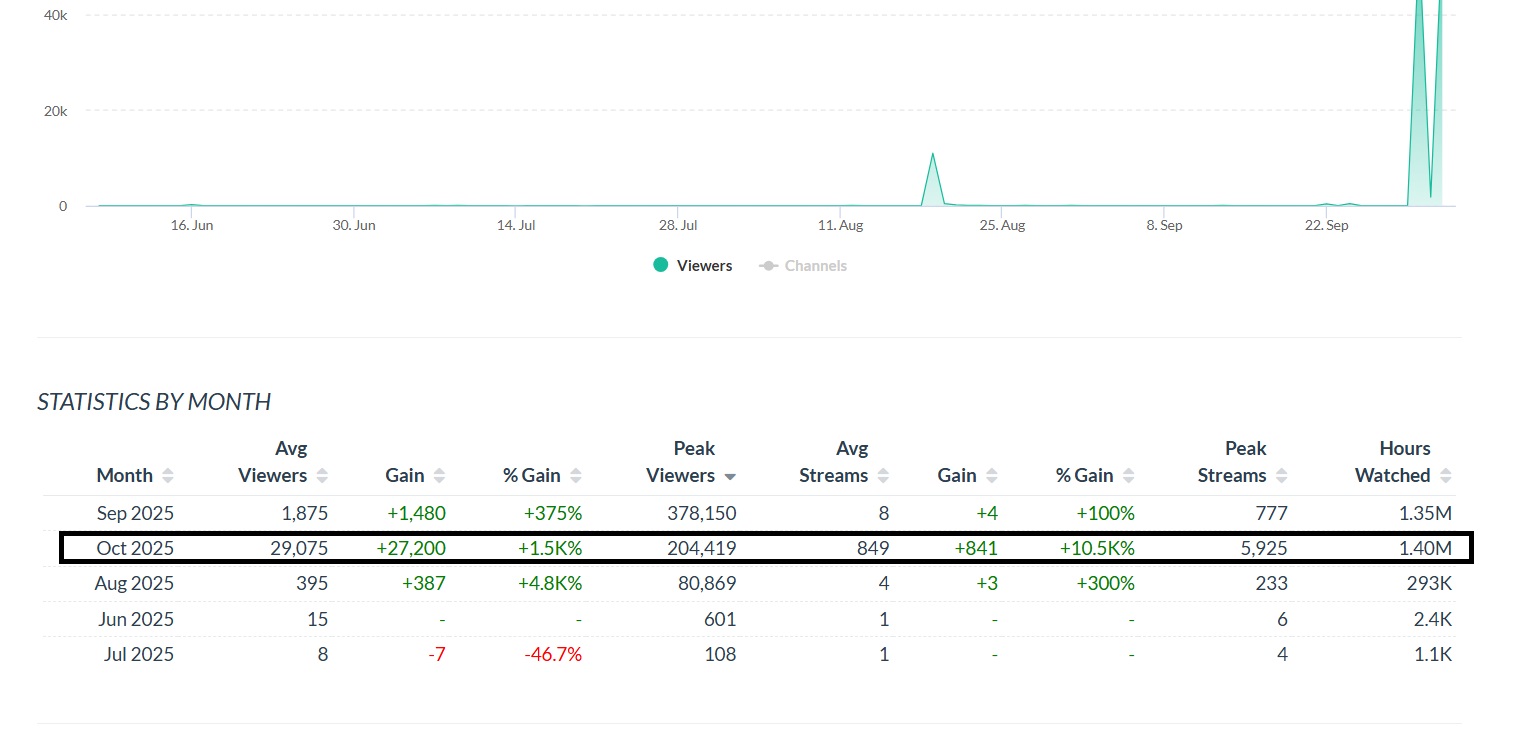Viewport: 1521px width, 755px height.
Task: Select the Sep 2025 month row
Action: (x=135, y=514)
